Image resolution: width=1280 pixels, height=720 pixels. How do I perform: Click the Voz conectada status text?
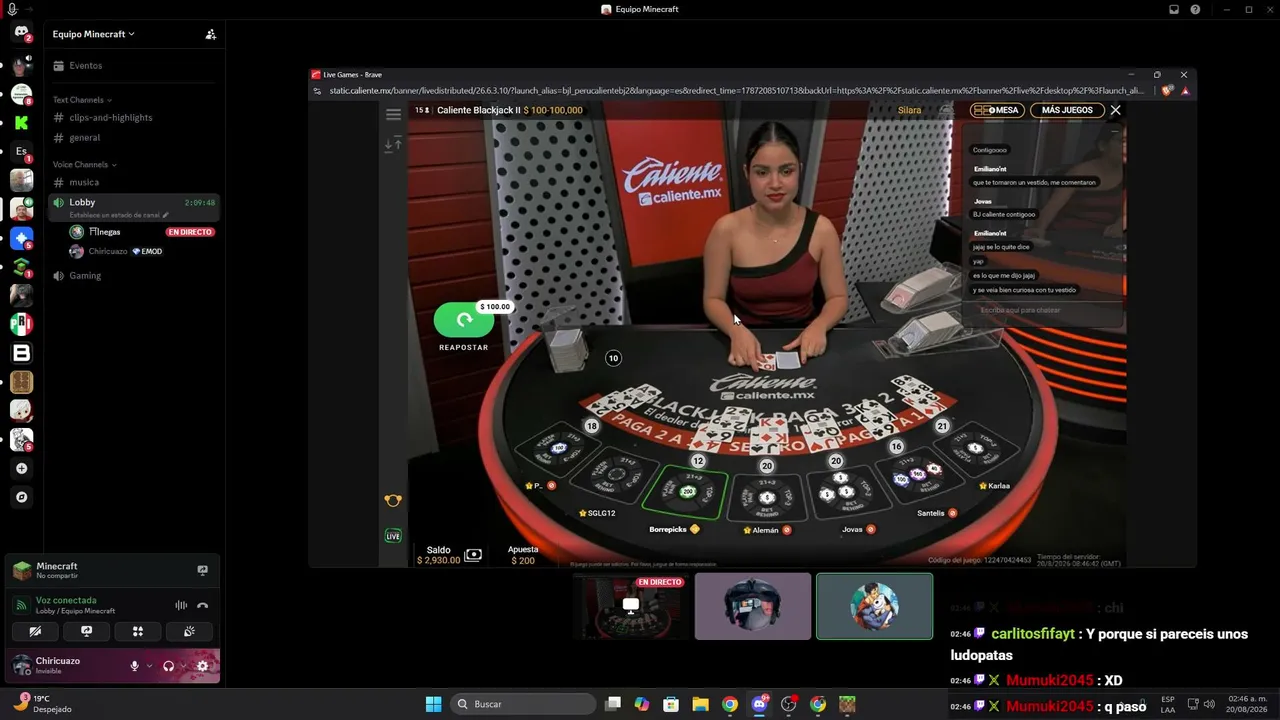point(66,600)
